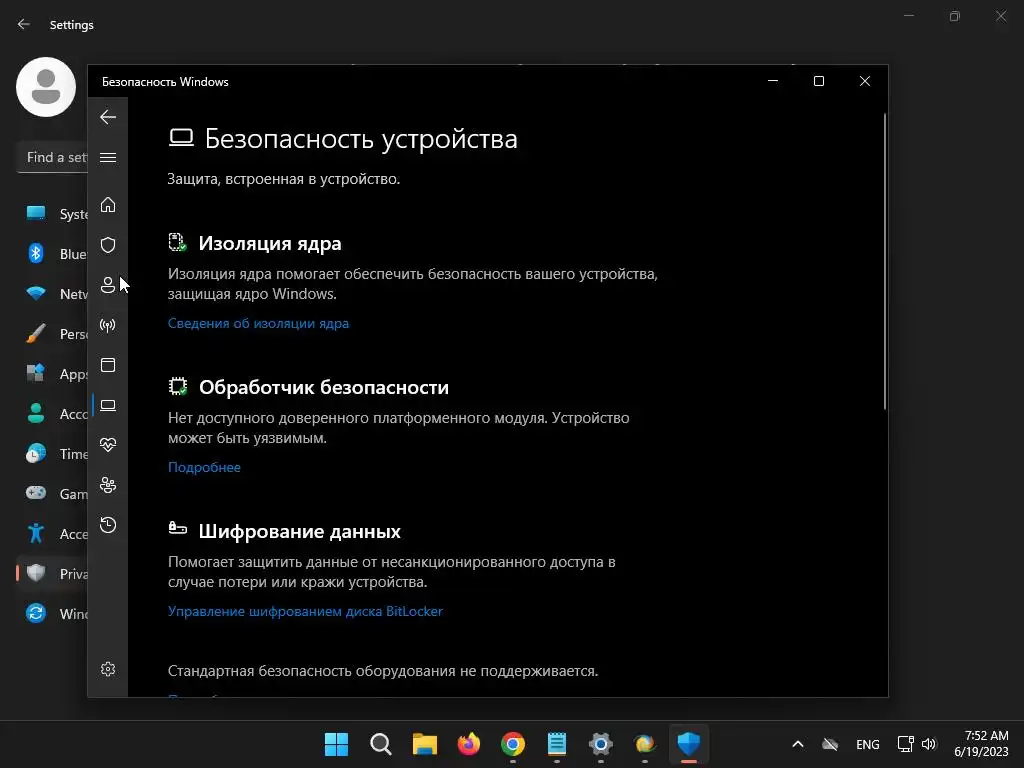The image size is (1024, 768).
Task: Click the Безопасность устройства page title
Action: 361,139
